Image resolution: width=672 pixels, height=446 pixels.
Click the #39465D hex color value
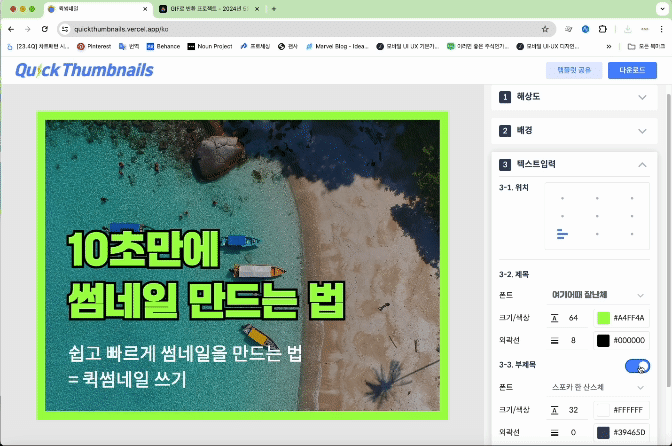click(629, 433)
